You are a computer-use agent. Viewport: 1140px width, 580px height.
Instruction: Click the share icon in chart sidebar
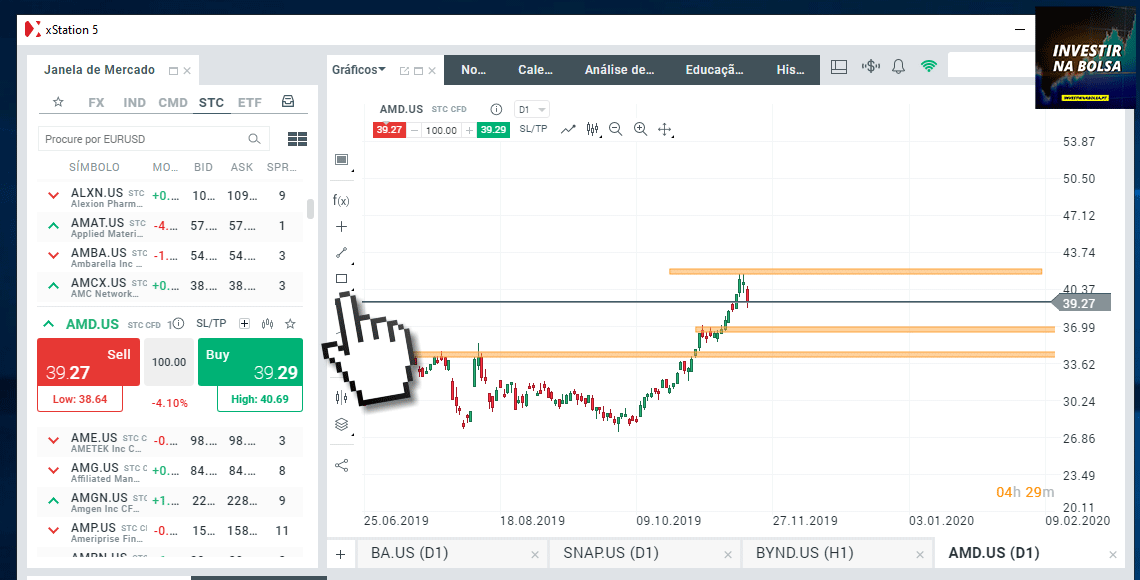341,465
